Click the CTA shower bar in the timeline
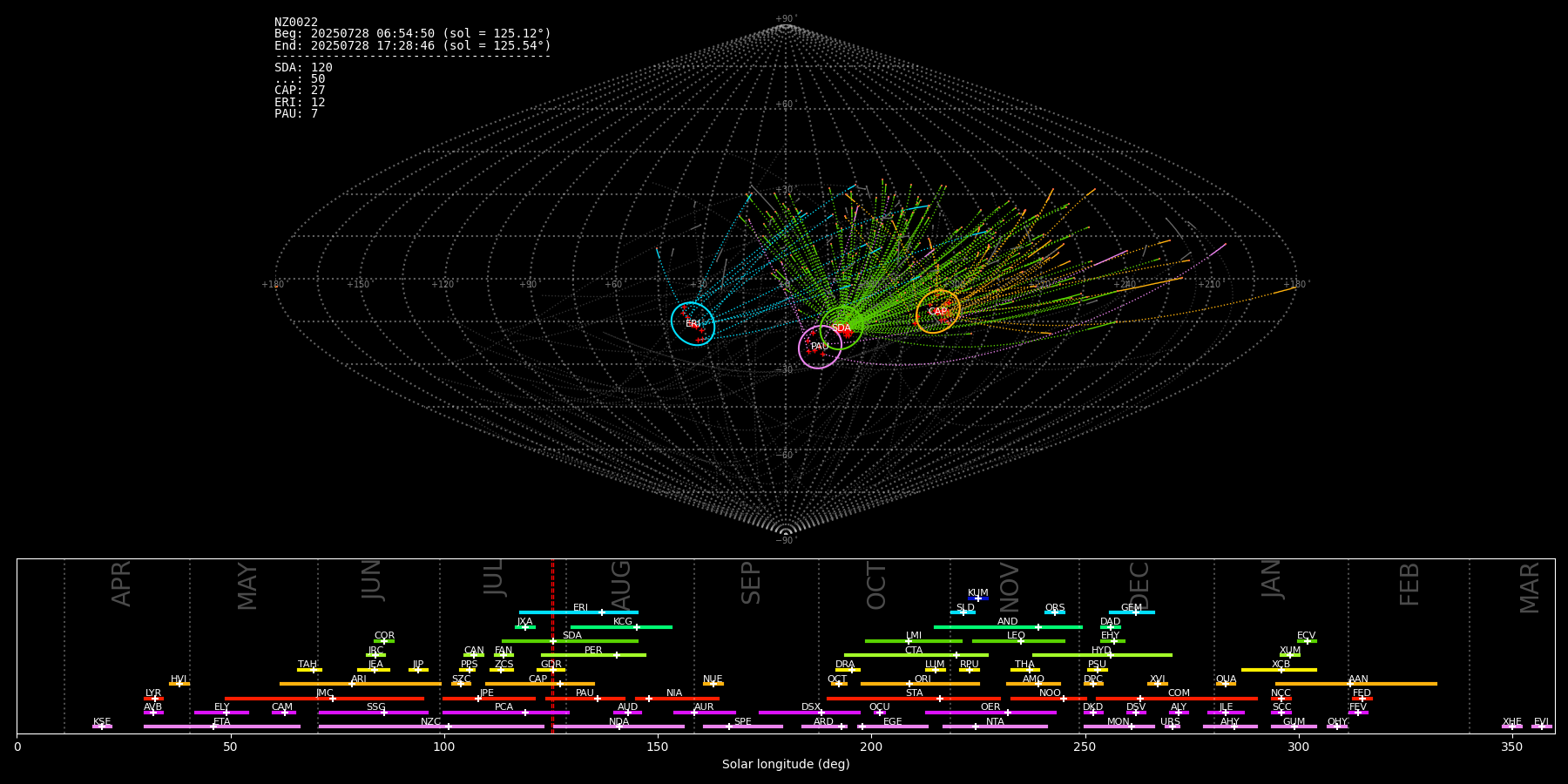This screenshot has height=784, width=1568. pos(916,655)
